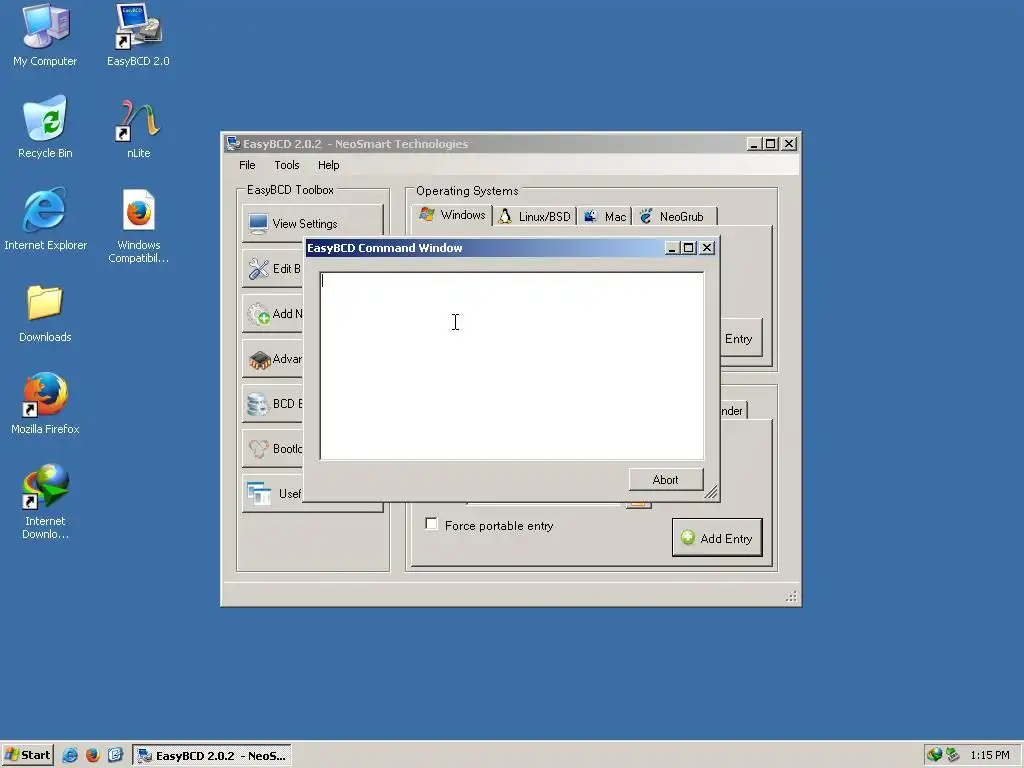
Task: Click the third quick launch icon beside Firefox
Action: (x=115, y=755)
